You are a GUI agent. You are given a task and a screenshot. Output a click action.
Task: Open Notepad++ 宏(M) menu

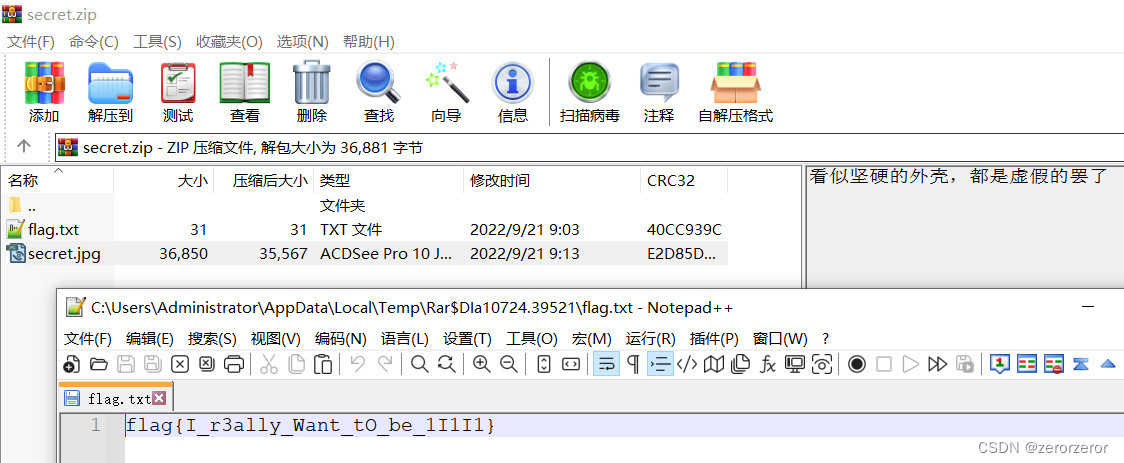(592, 338)
